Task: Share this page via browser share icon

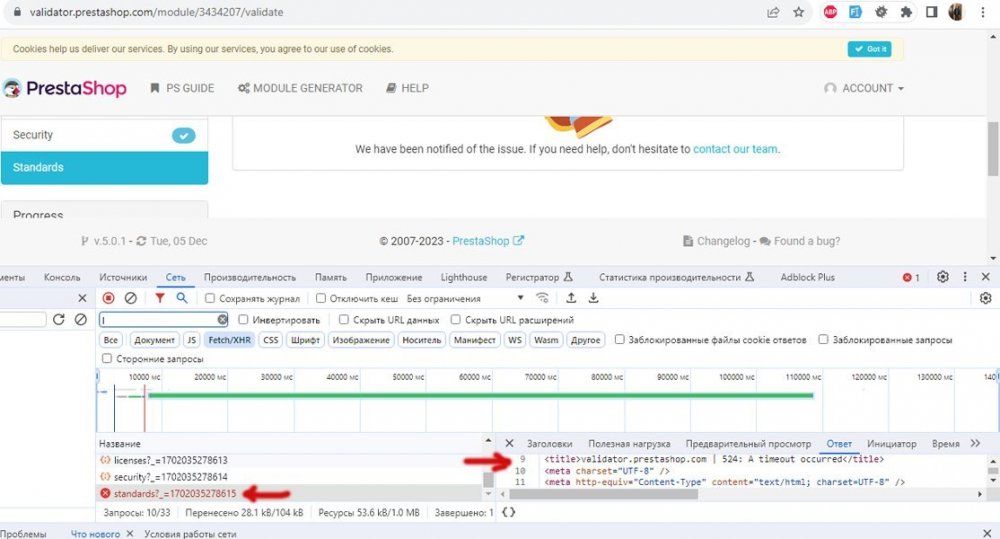Action: [773, 12]
